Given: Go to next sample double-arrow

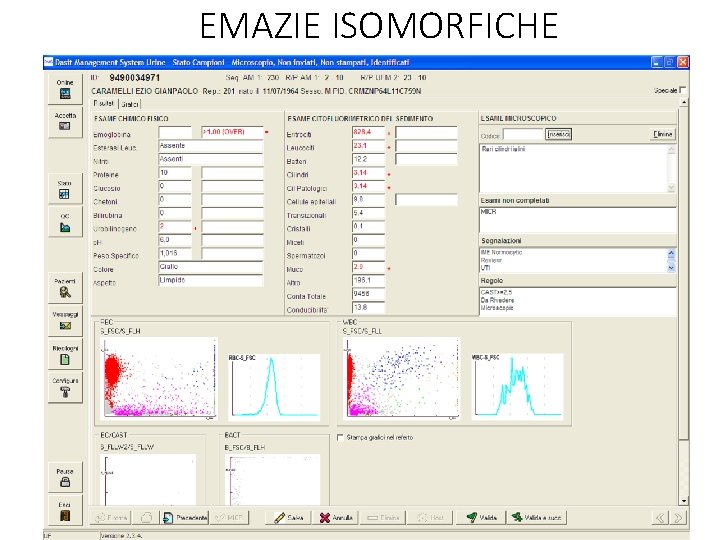Looking at the screenshot, I should [678, 518].
